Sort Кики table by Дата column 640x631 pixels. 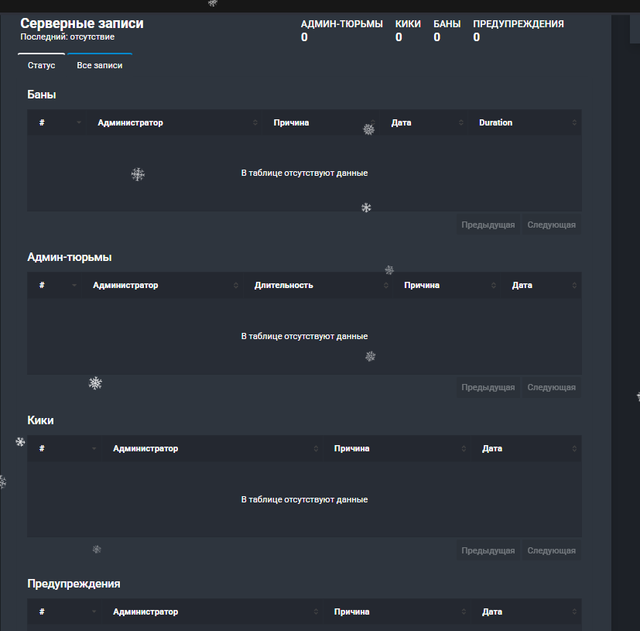tap(526, 449)
